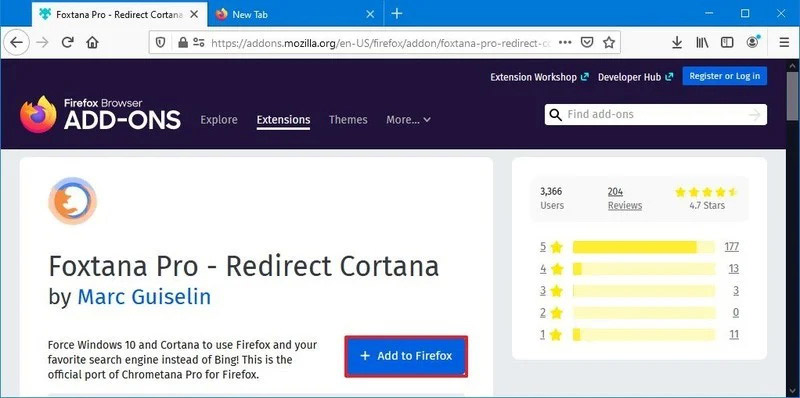
Task: Go back using the browser back arrow
Action: (16, 42)
